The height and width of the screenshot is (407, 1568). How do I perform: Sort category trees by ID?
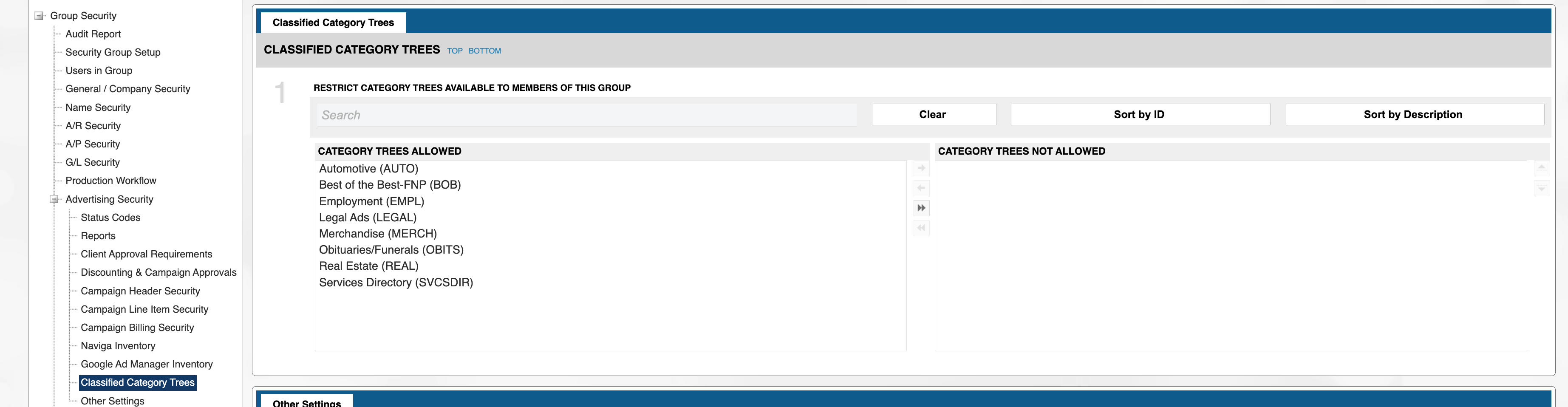(x=1139, y=114)
